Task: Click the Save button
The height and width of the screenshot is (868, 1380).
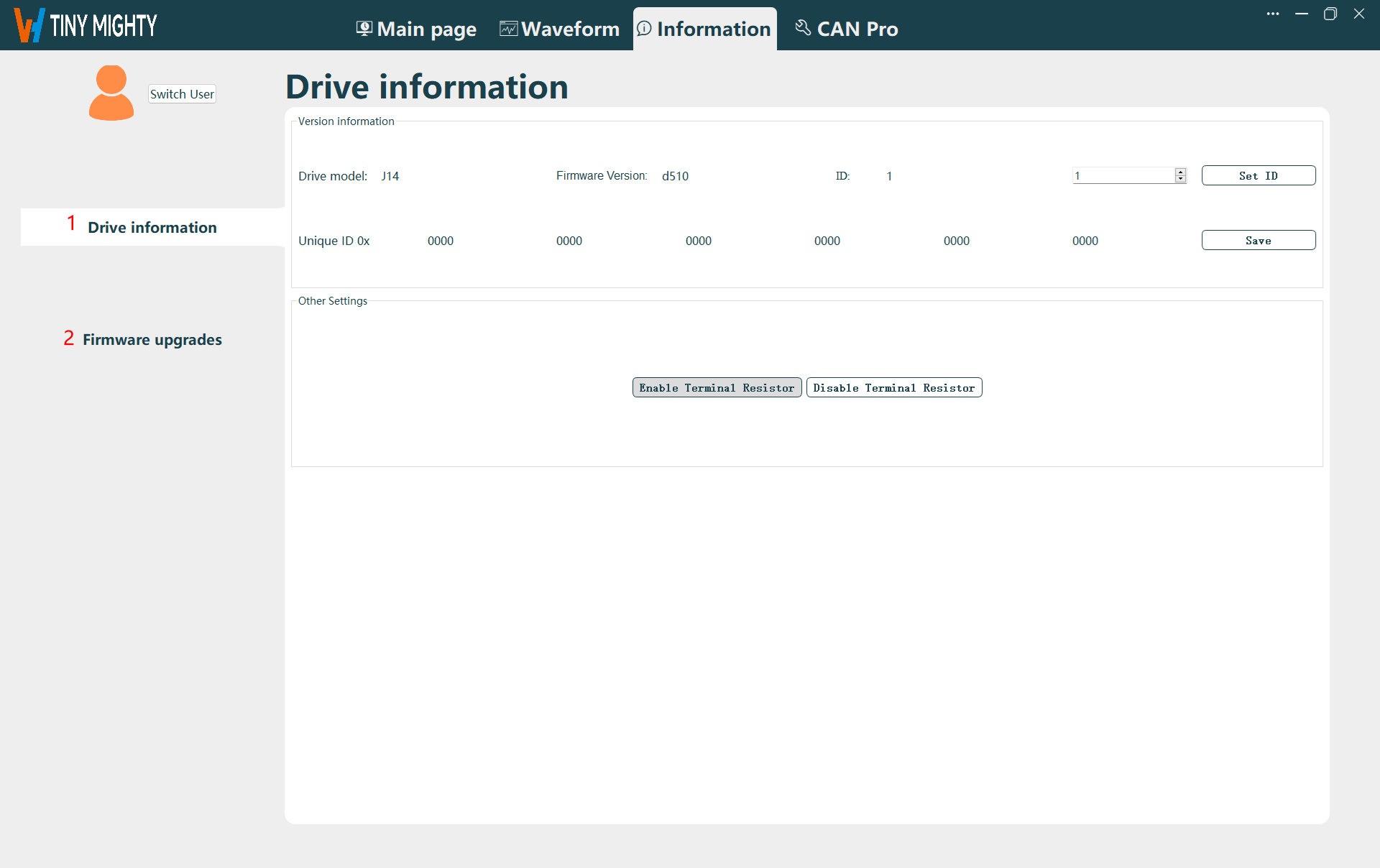Action: (x=1258, y=240)
